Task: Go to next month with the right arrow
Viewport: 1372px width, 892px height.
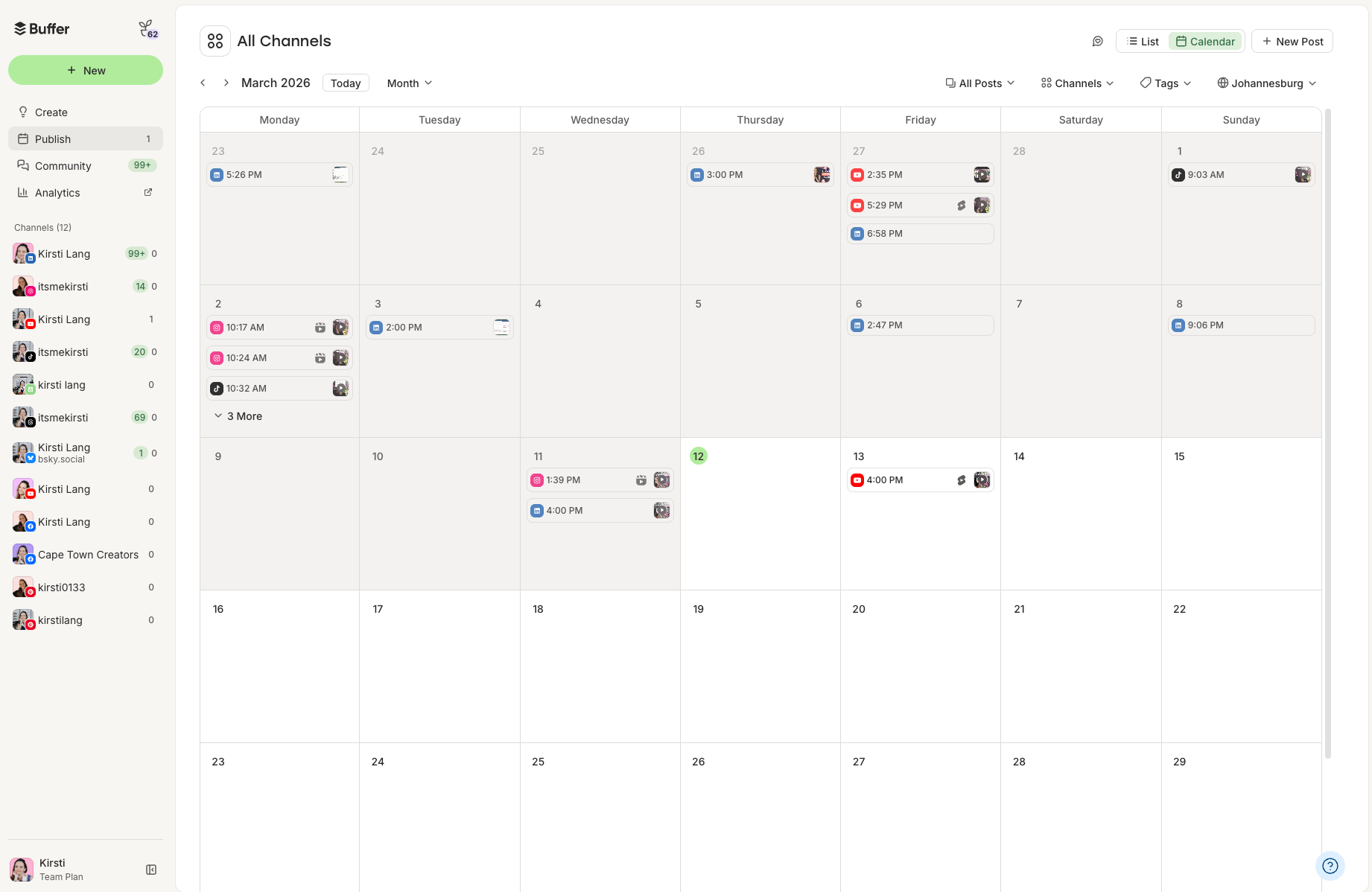Action: (226, 83)
